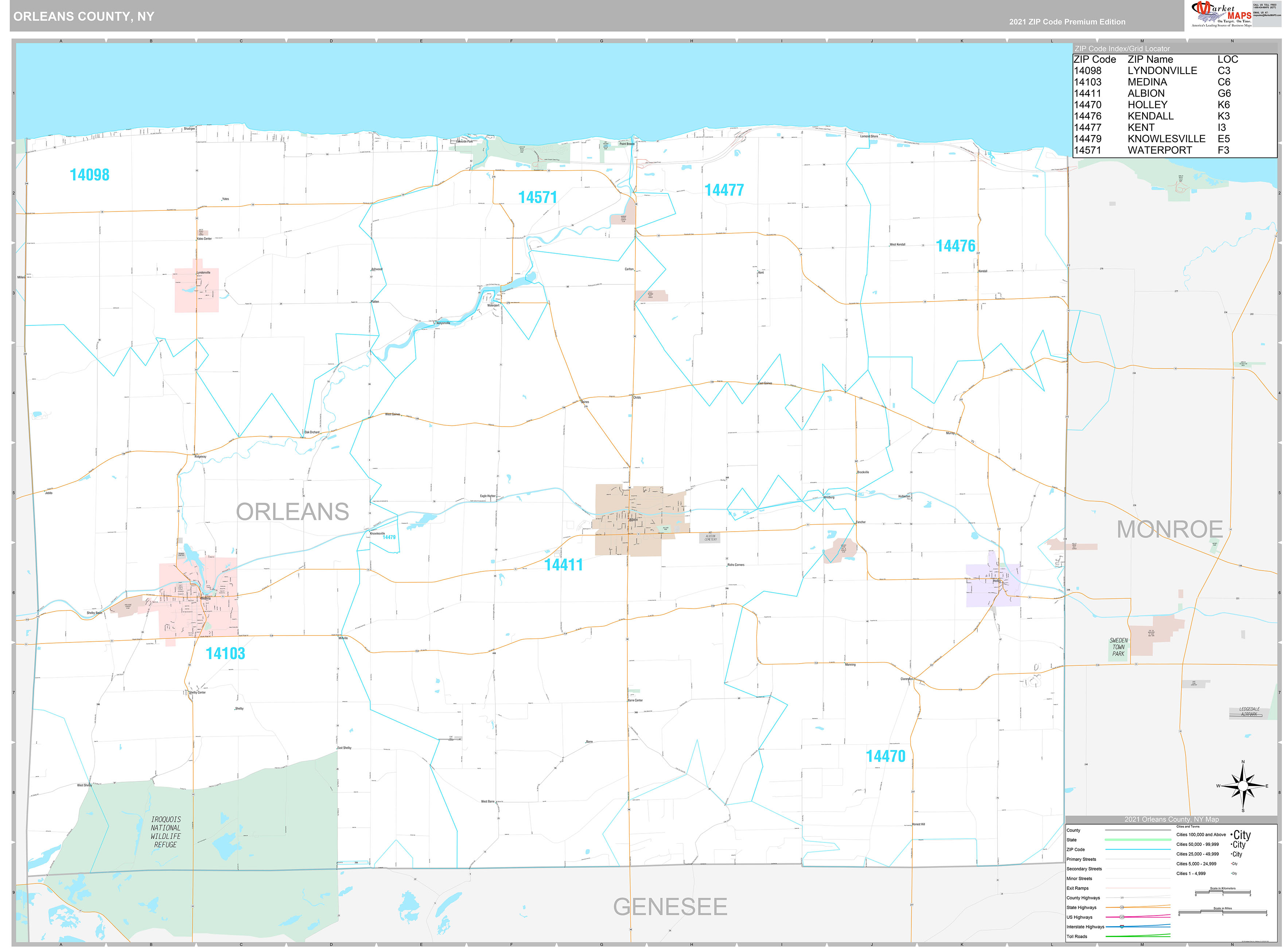
Task: Click the 'LOC' column header in index table
Action: click(x=1228, y=60)
